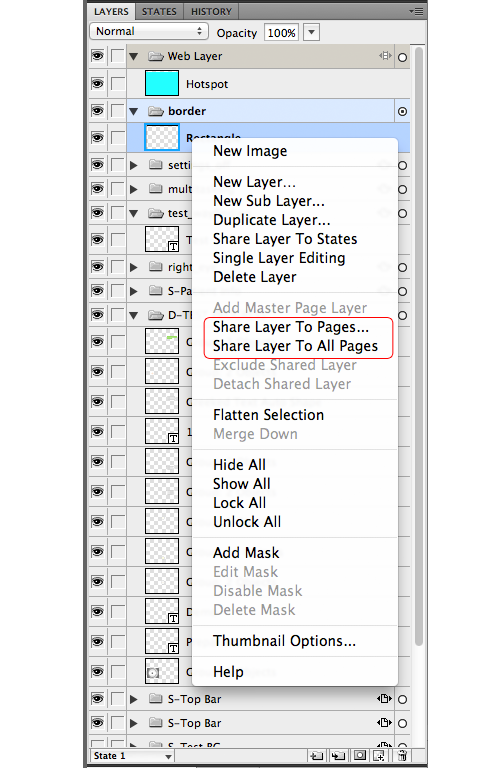
Task: Toggle the lock box of the border layer
Action: point(118,111)
